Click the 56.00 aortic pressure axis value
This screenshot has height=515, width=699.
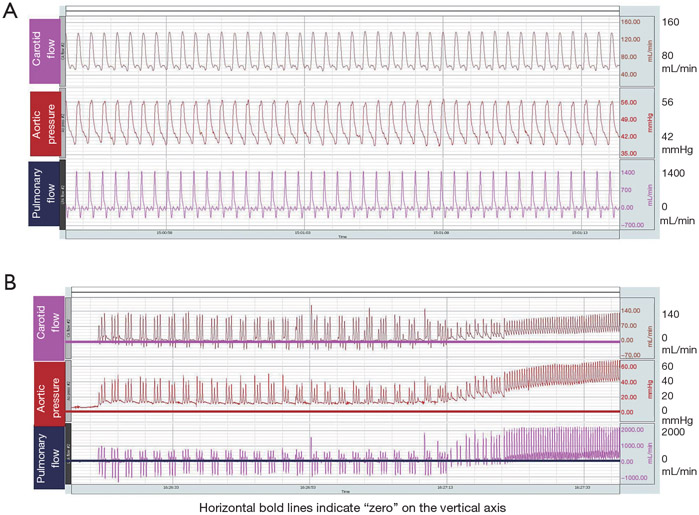pyautogui.click(x=629, y=102)
